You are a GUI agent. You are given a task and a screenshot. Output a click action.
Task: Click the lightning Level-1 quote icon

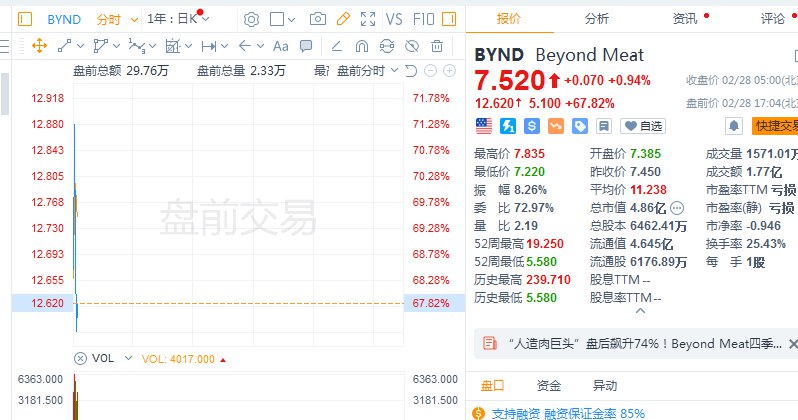click(507, 126)
